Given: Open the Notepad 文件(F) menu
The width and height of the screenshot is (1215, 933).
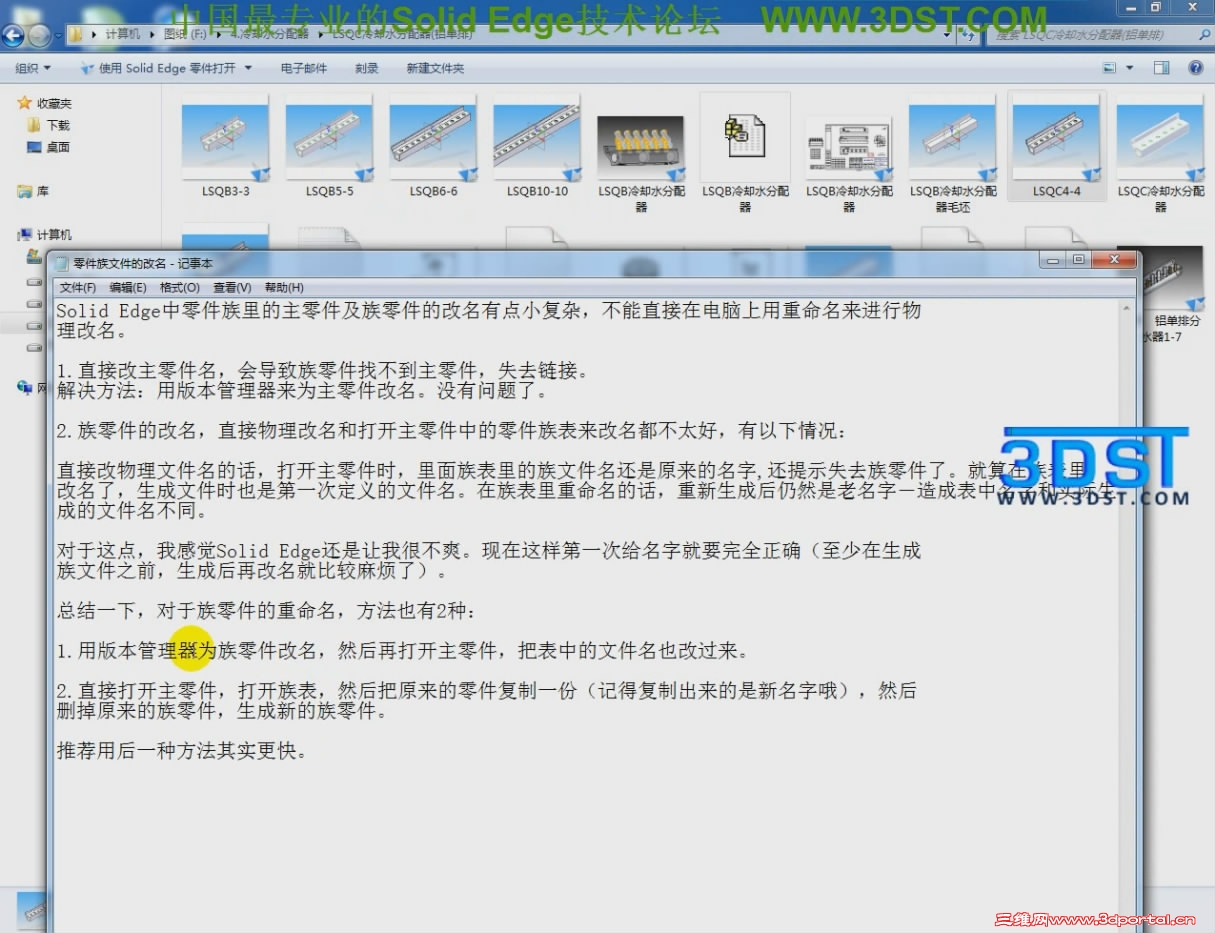Looking at the screenshot, I should pyautogui.click(x=78, y=287).
